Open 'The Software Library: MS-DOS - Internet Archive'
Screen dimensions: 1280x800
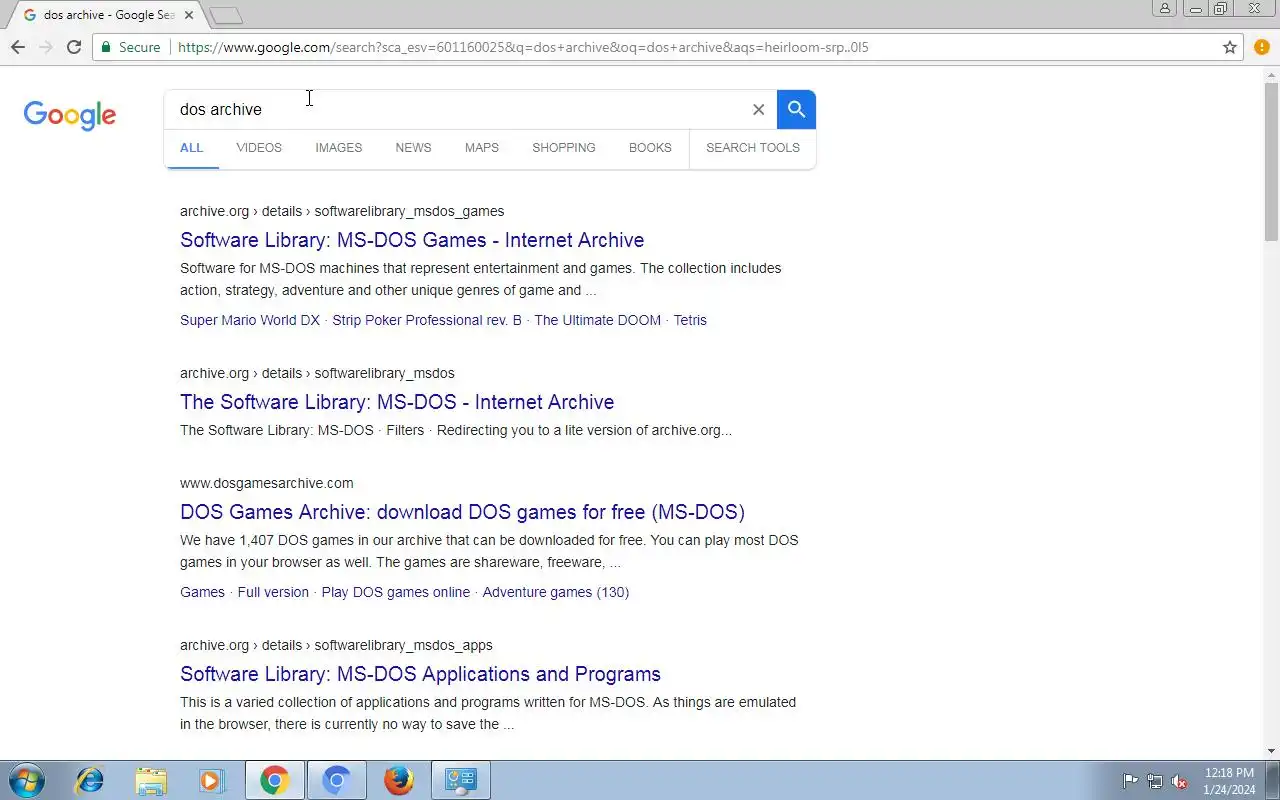(397, 402)
